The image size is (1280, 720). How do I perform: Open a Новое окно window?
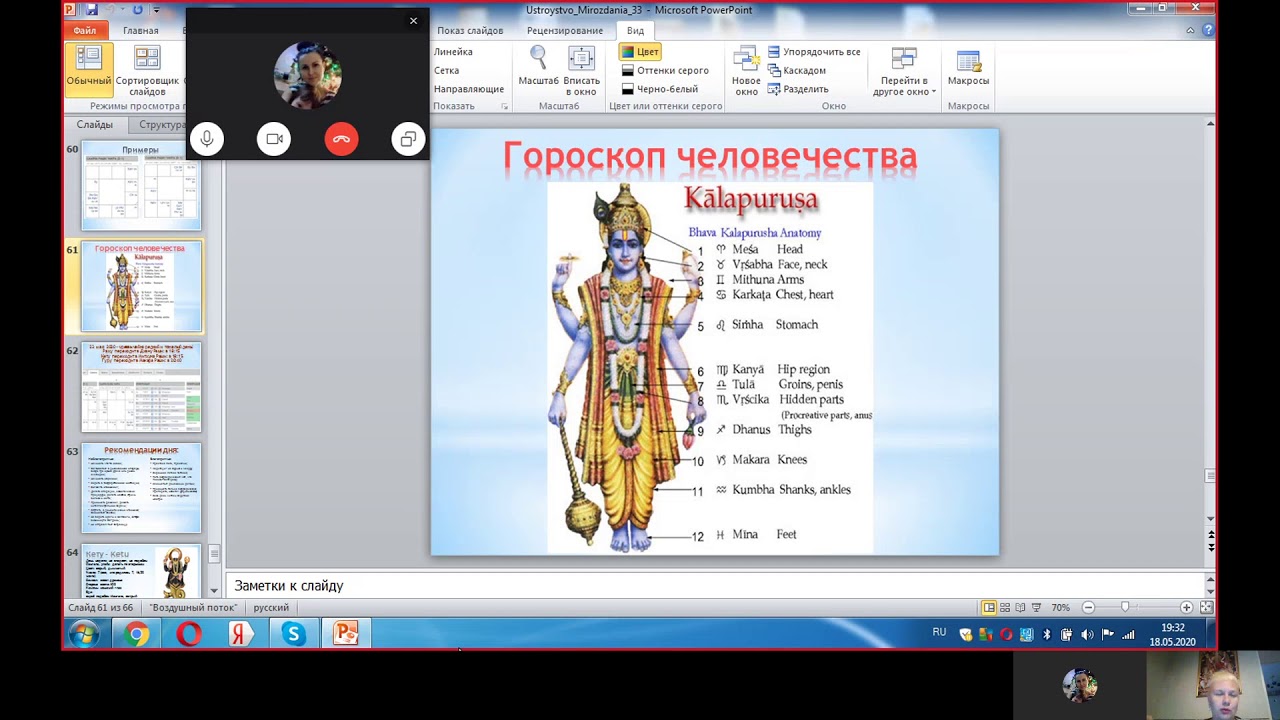[x=746, y=70]
